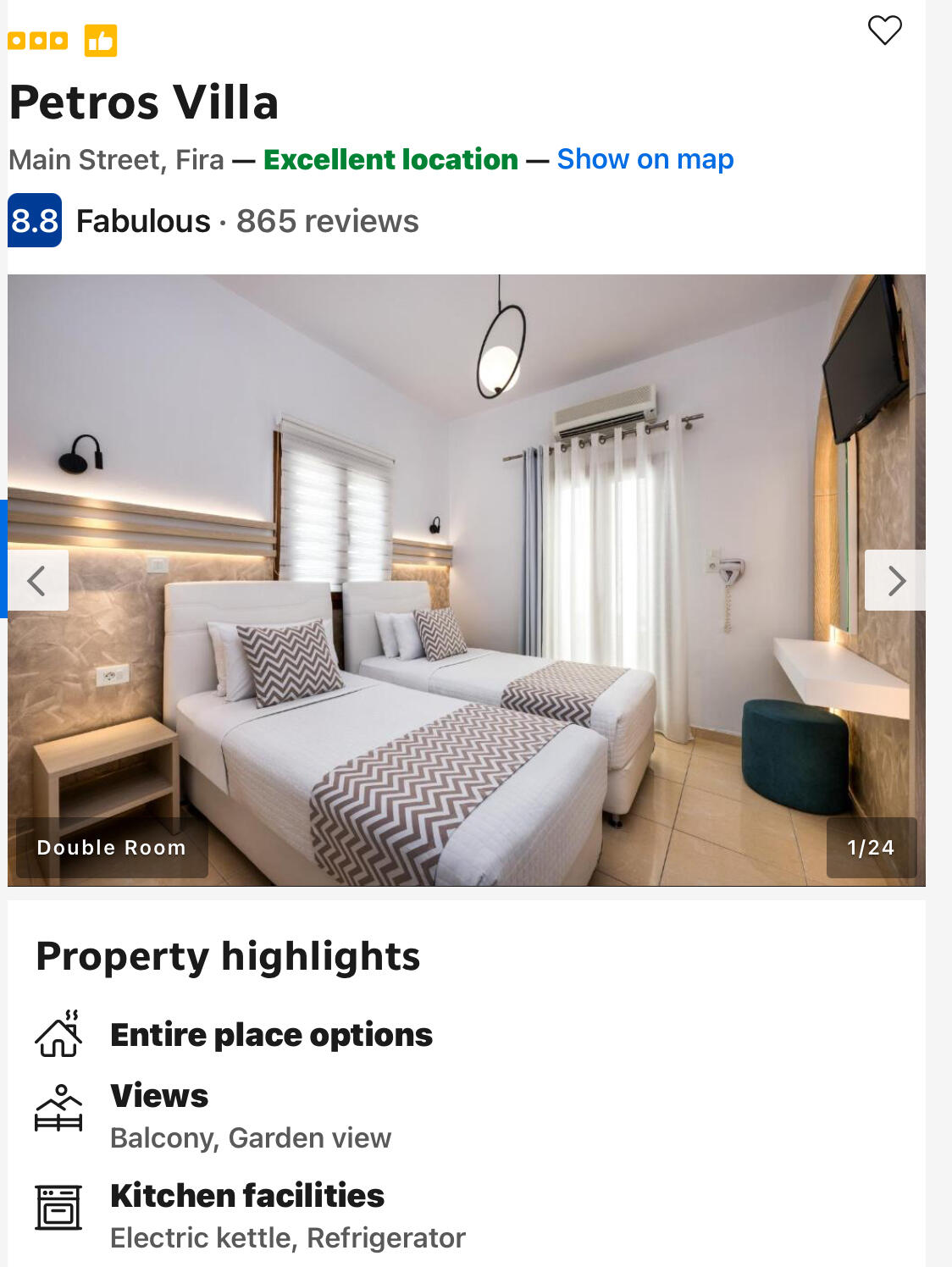Click the three-square property rating icon
The height and width of the screenshot is (1267, 952).
click(37, 41)
